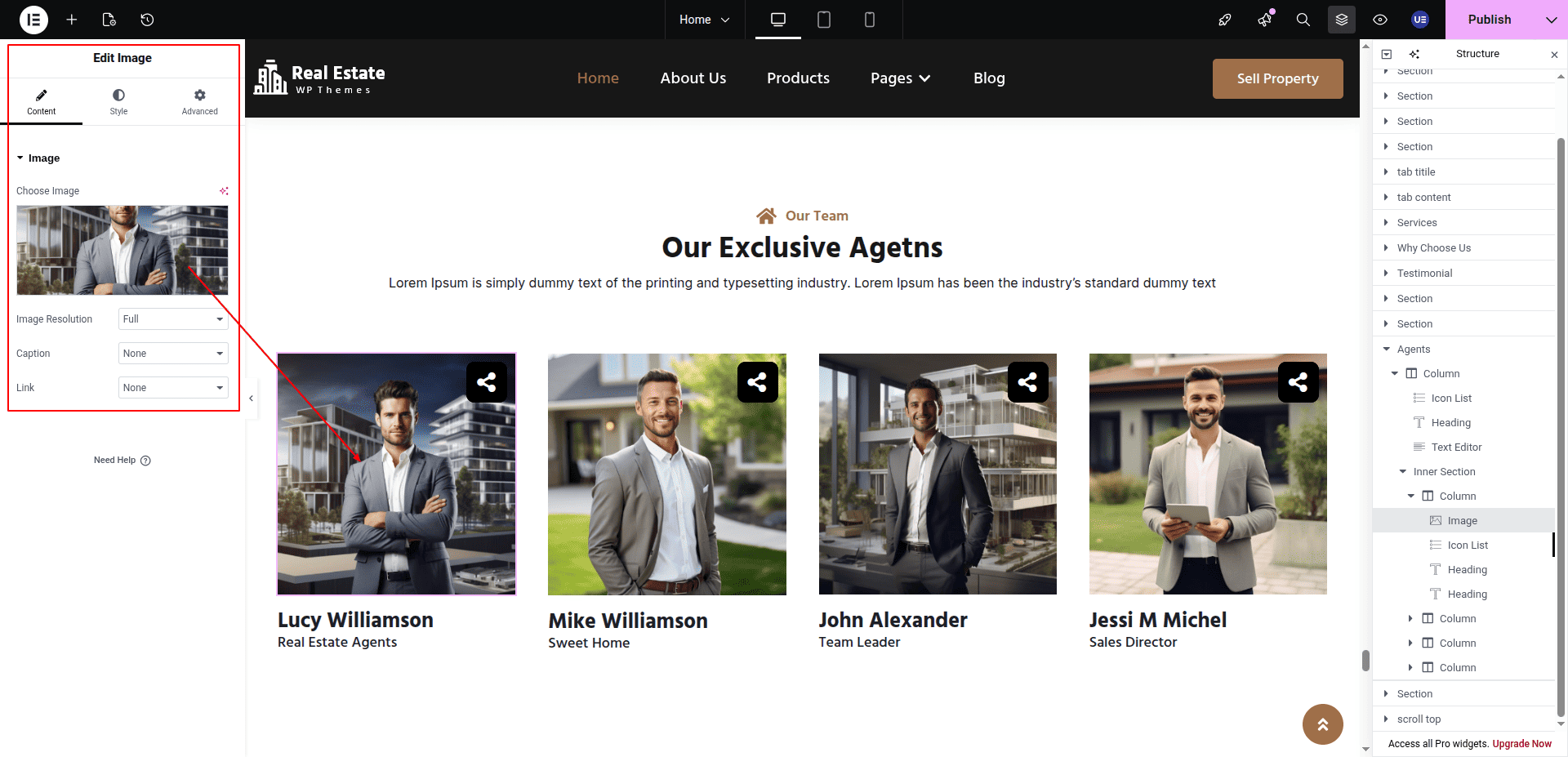Click the Choose Image thumbnail preview
This screenshot has height=757, width=1568.
[122, 250]
